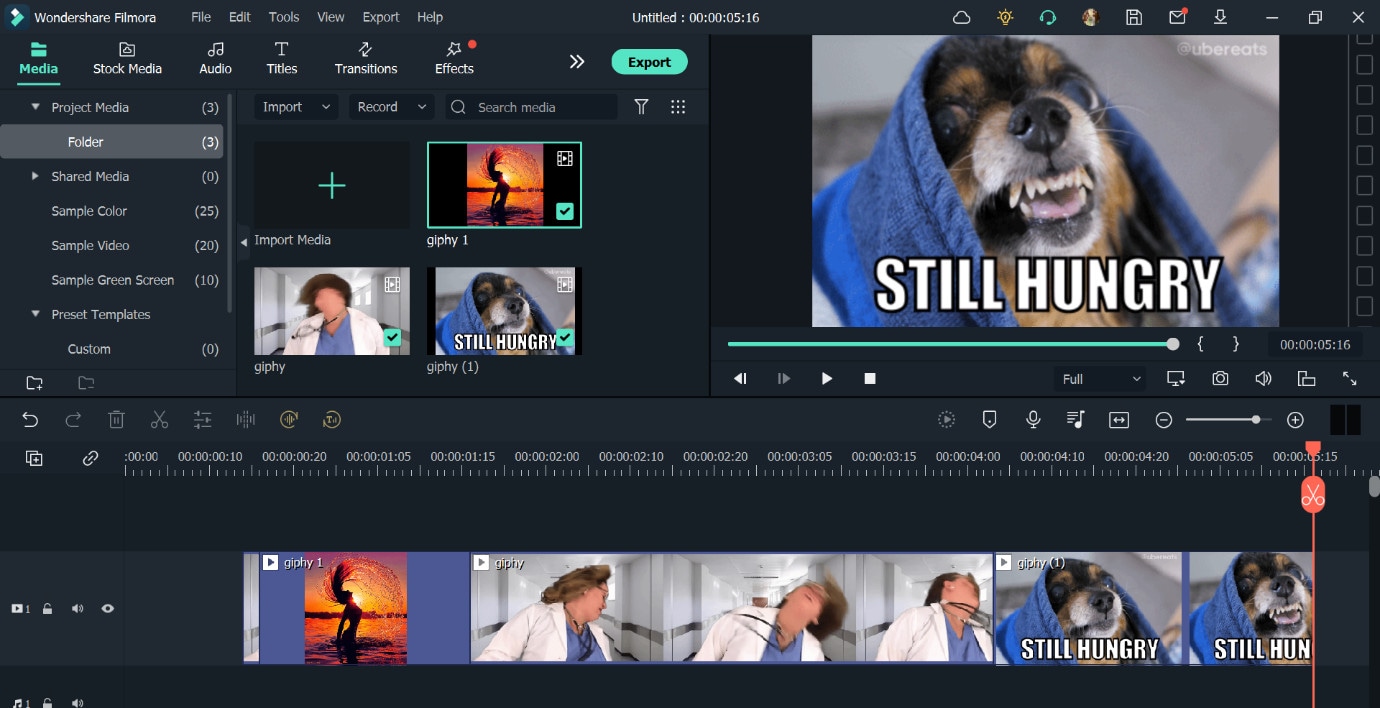
Task: Split clip with scissors toolbar icon
Action: (x=159, y=420)
